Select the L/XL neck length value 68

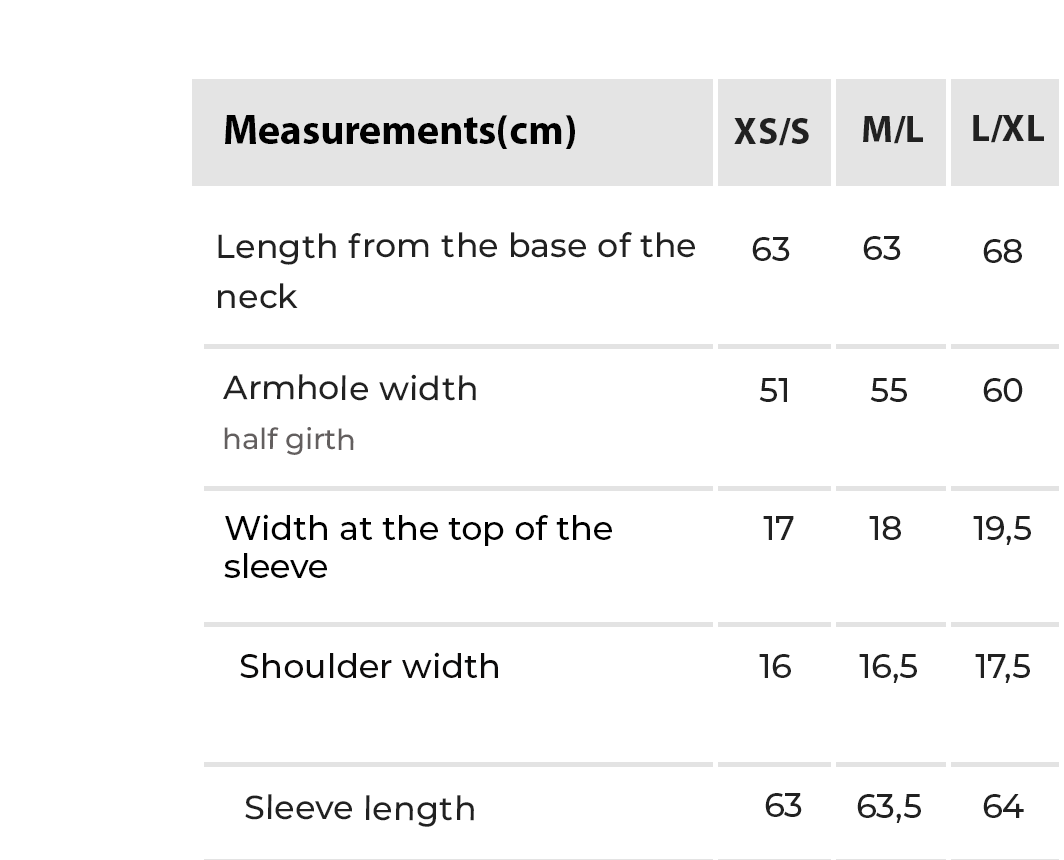(1002, 251)
